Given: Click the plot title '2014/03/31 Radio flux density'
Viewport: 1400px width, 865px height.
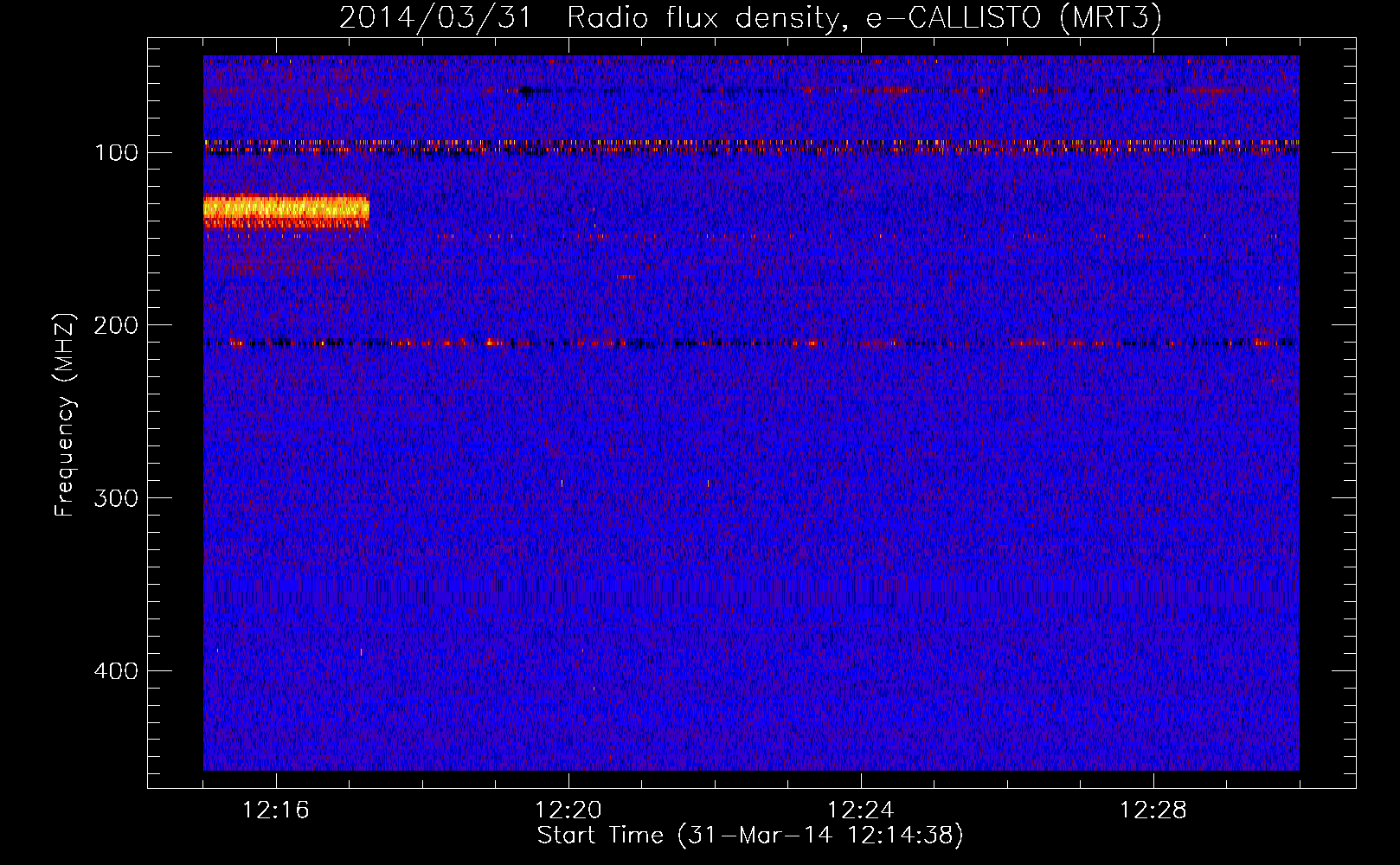Looking at the screenshot, I should click(x=588, y=18).
